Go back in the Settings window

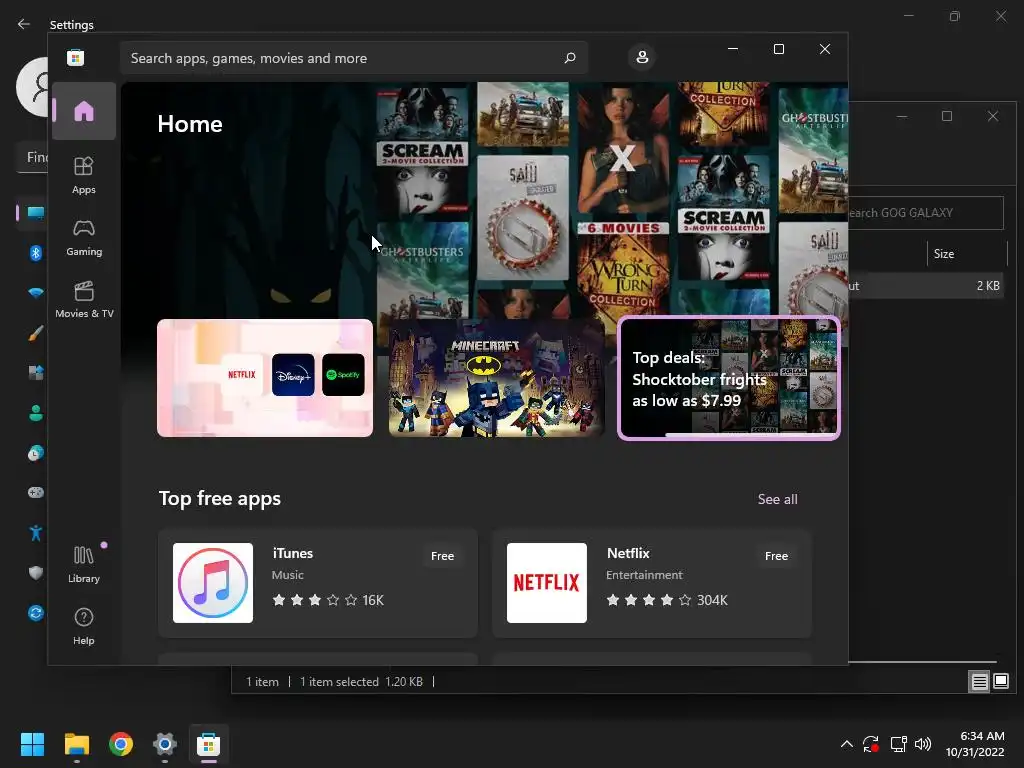(24, 24)
